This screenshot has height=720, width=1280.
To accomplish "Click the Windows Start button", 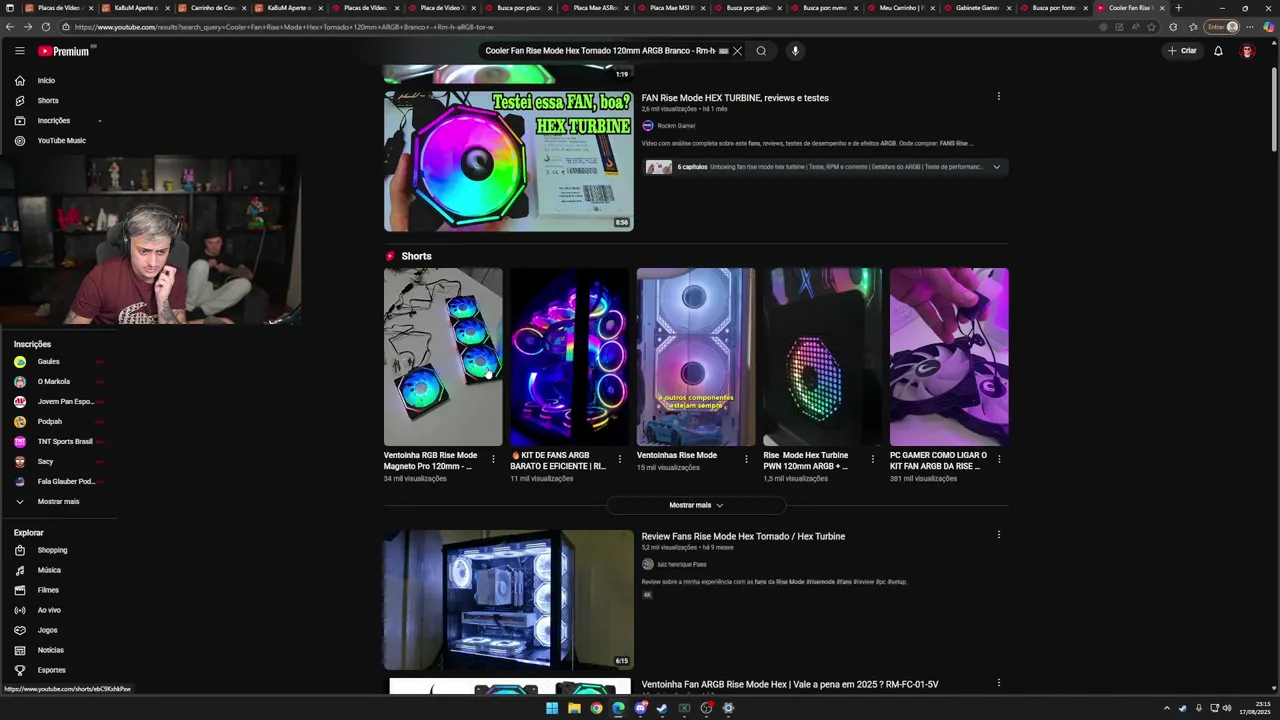I will tap(552, 708).
